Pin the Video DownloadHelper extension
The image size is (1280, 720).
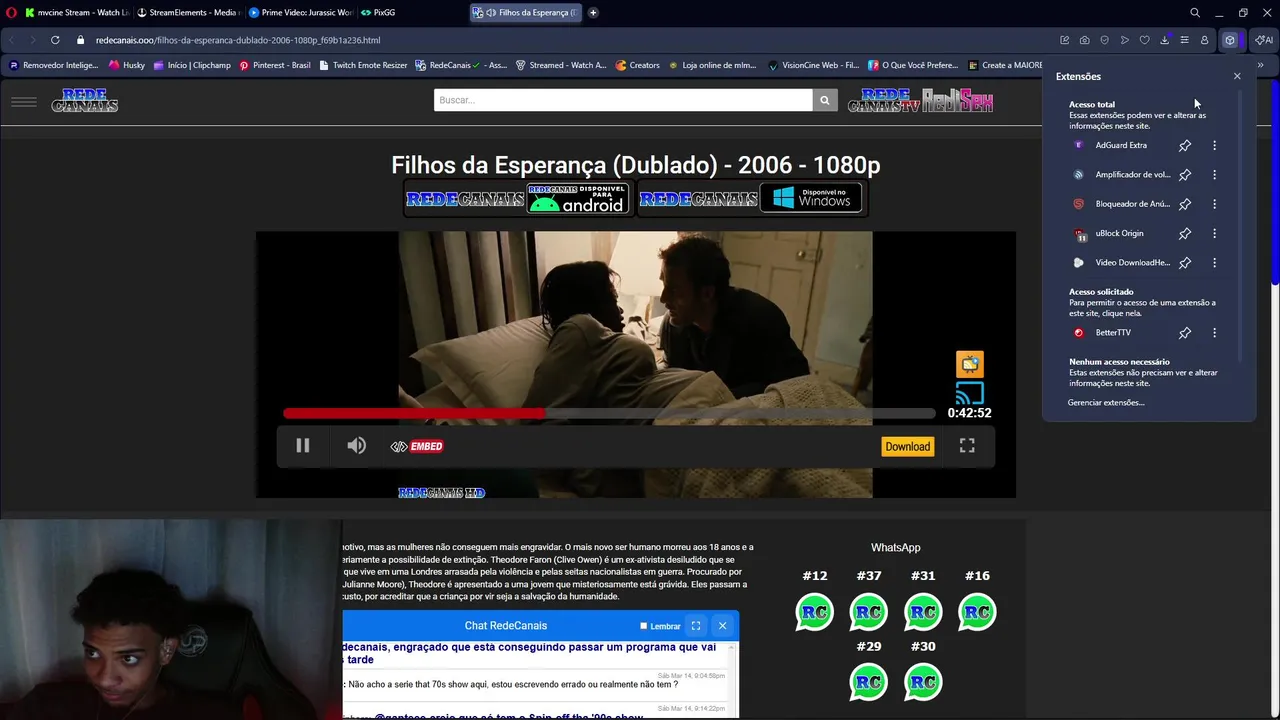[x=1185, y=263]
